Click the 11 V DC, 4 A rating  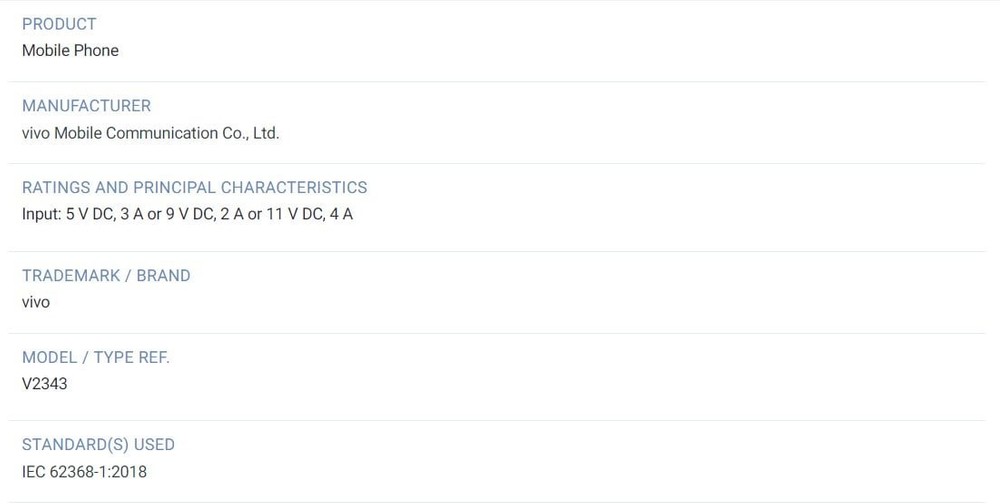309,214
